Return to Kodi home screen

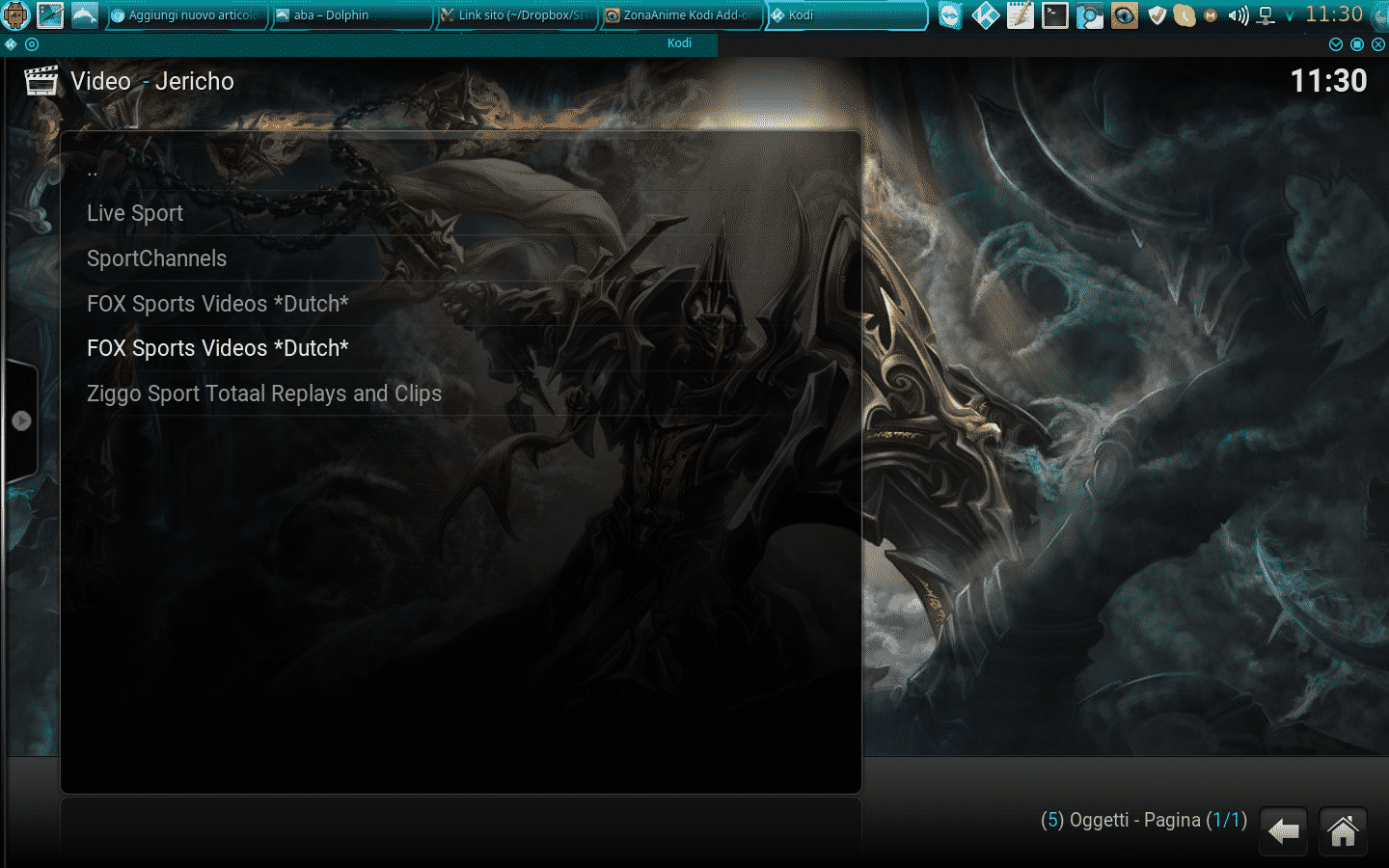point(1343,831)
